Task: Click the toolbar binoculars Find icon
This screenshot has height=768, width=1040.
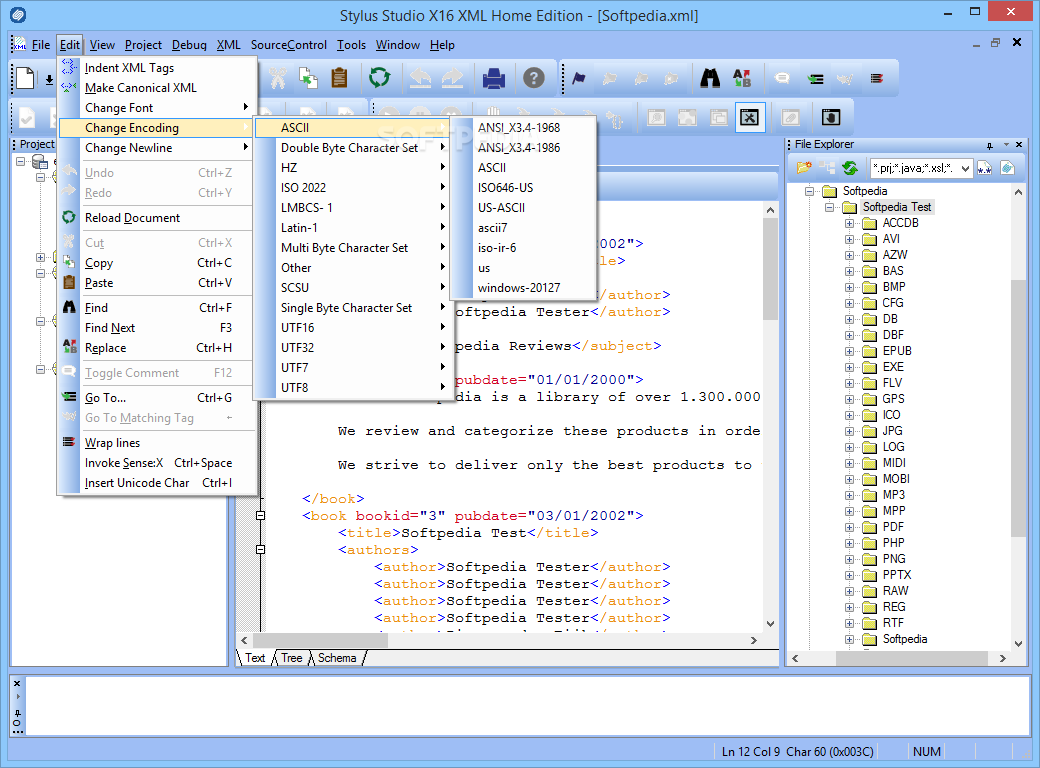Action: (x=710, y=78)
